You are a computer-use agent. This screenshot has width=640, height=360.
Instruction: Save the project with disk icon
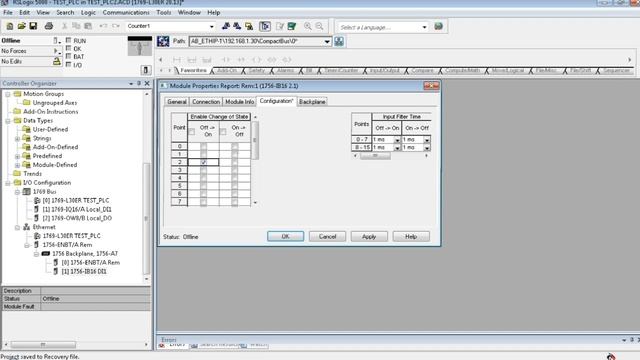click(33, 26)
